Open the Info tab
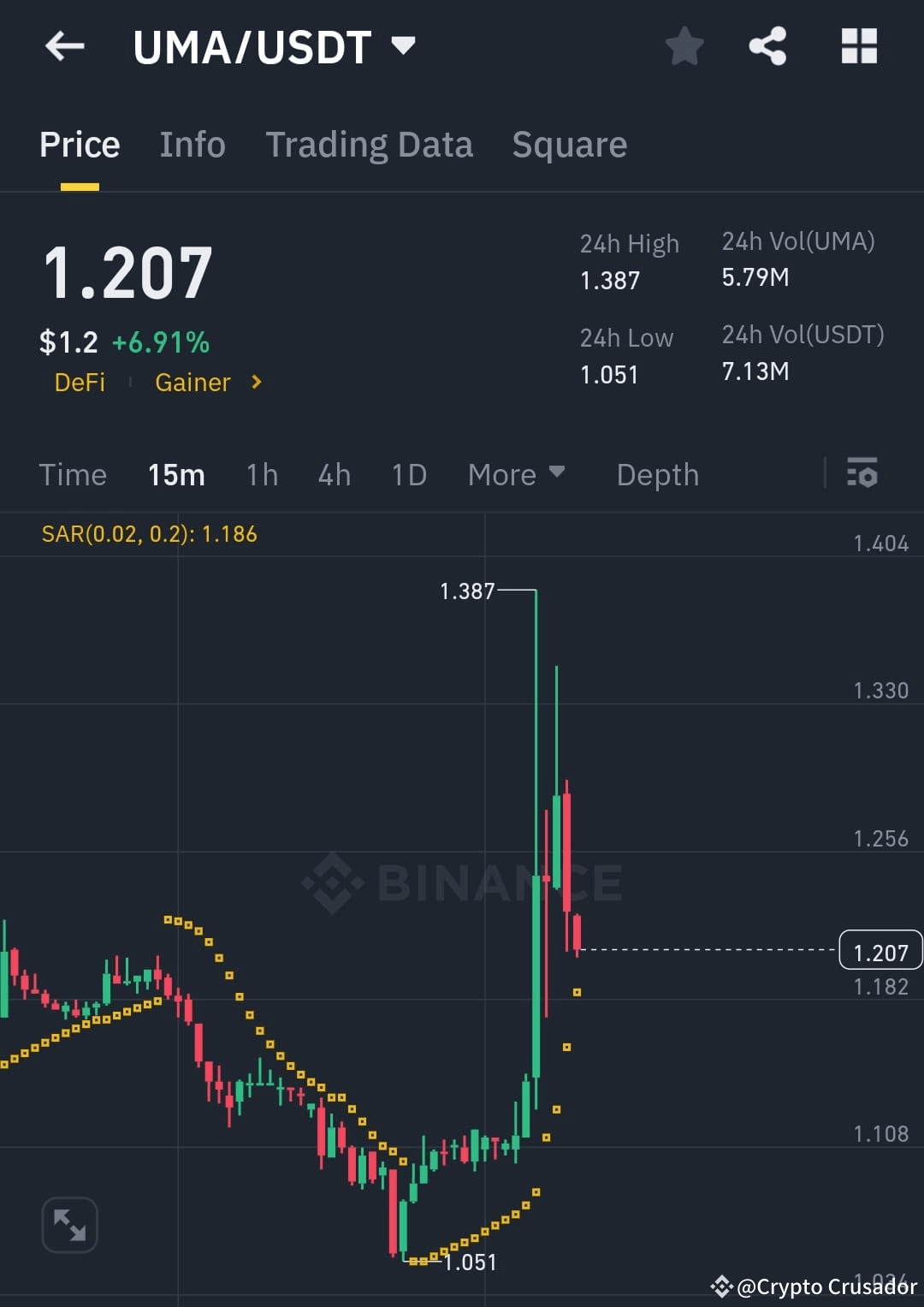Image resolution: width=924 pixels, height=1307 pixels. click(x=192, y=144)
